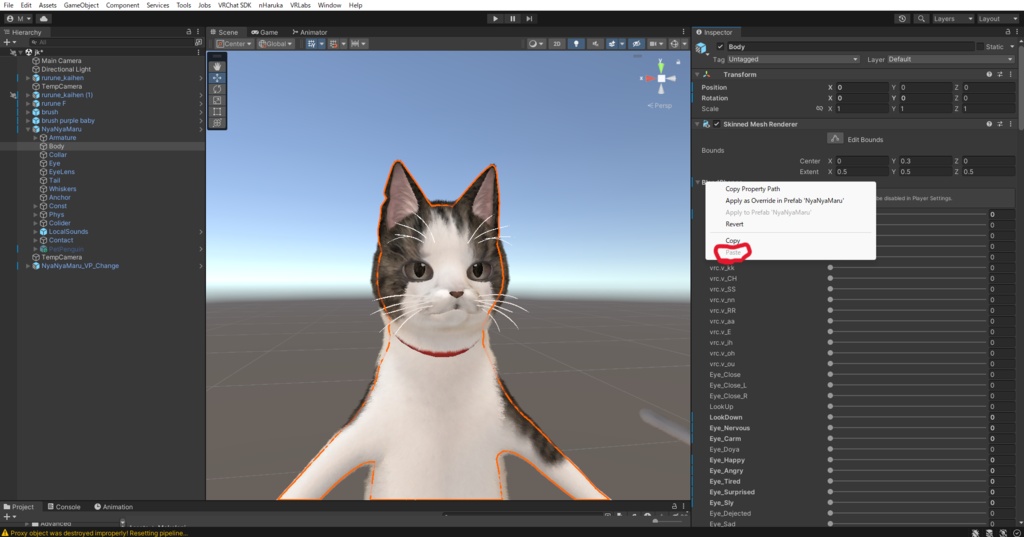This screenshot has height=537, width=1024.
Task: Lock the Inspector panel
Action: point(1007,31)
